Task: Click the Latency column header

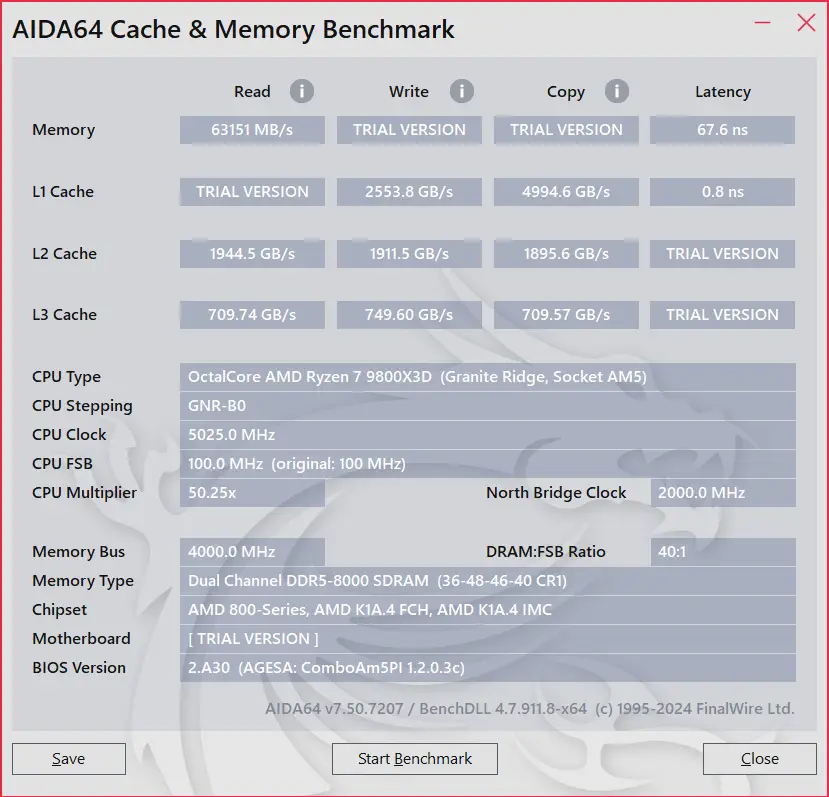Action: 723,92
